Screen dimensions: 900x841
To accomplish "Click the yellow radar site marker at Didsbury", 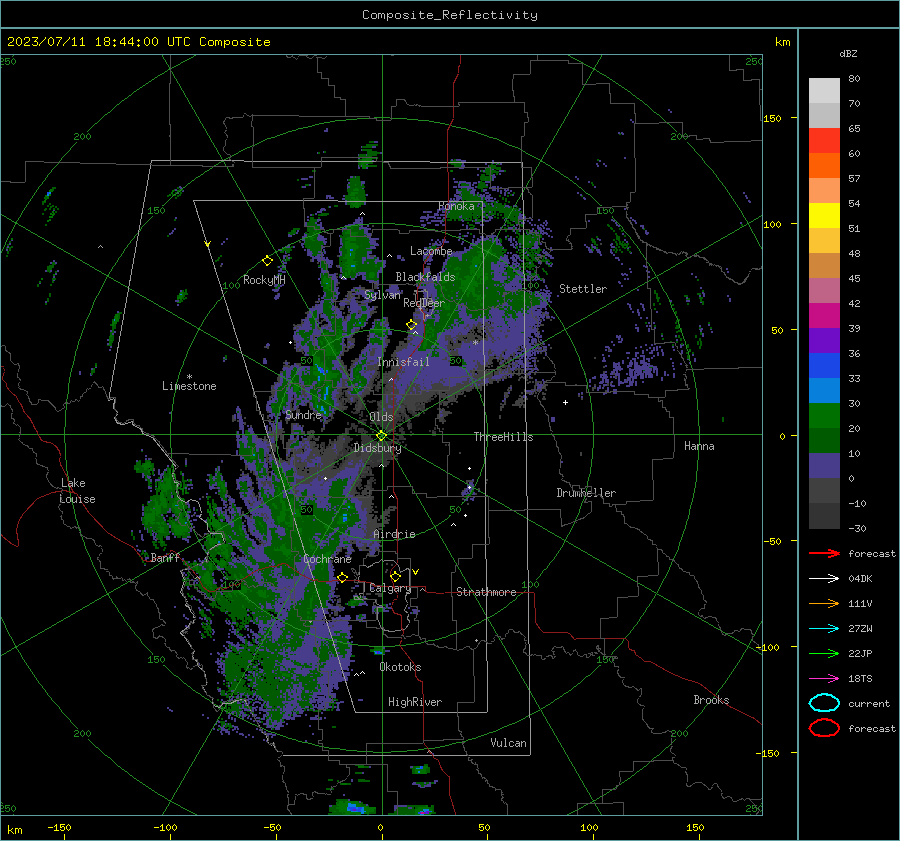I will (381, 436).
